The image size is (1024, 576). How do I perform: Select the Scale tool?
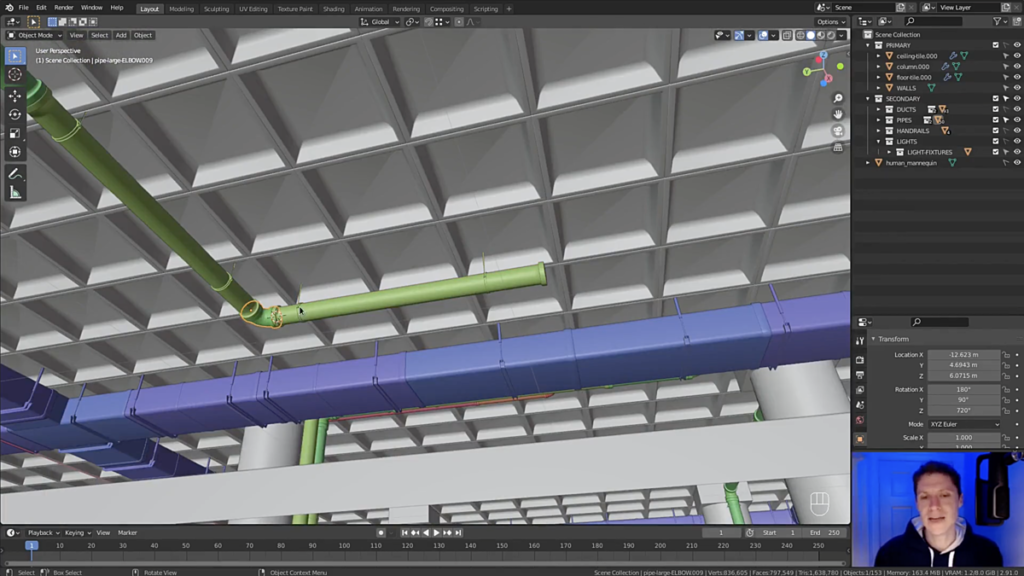click(15, 133)
